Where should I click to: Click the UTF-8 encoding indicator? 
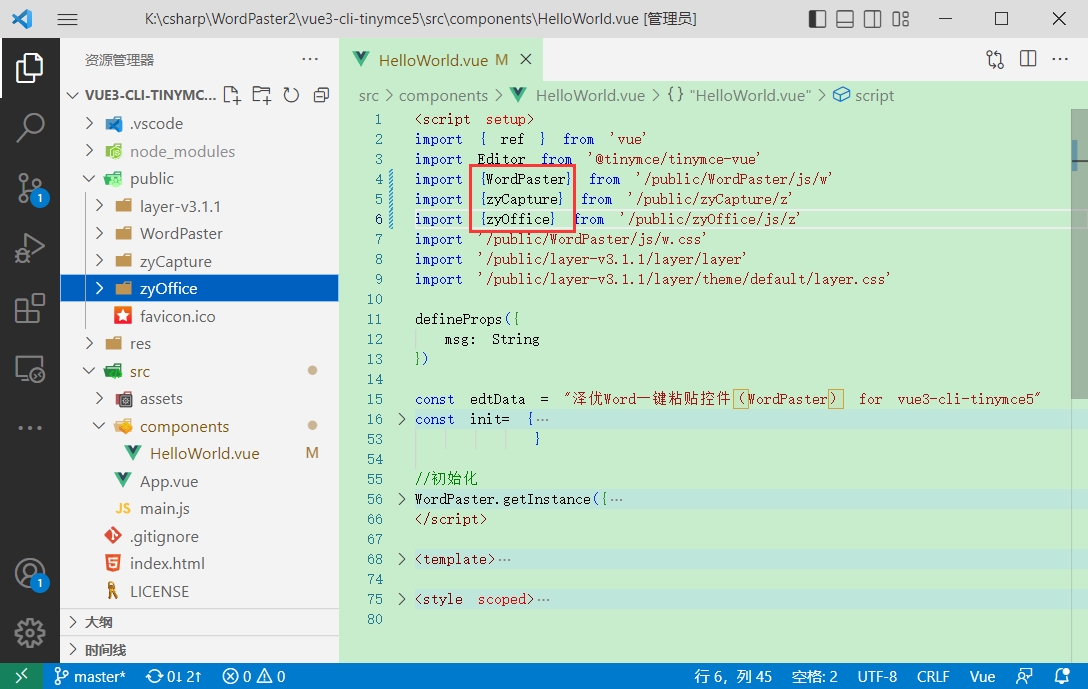[x=877, y=676]
